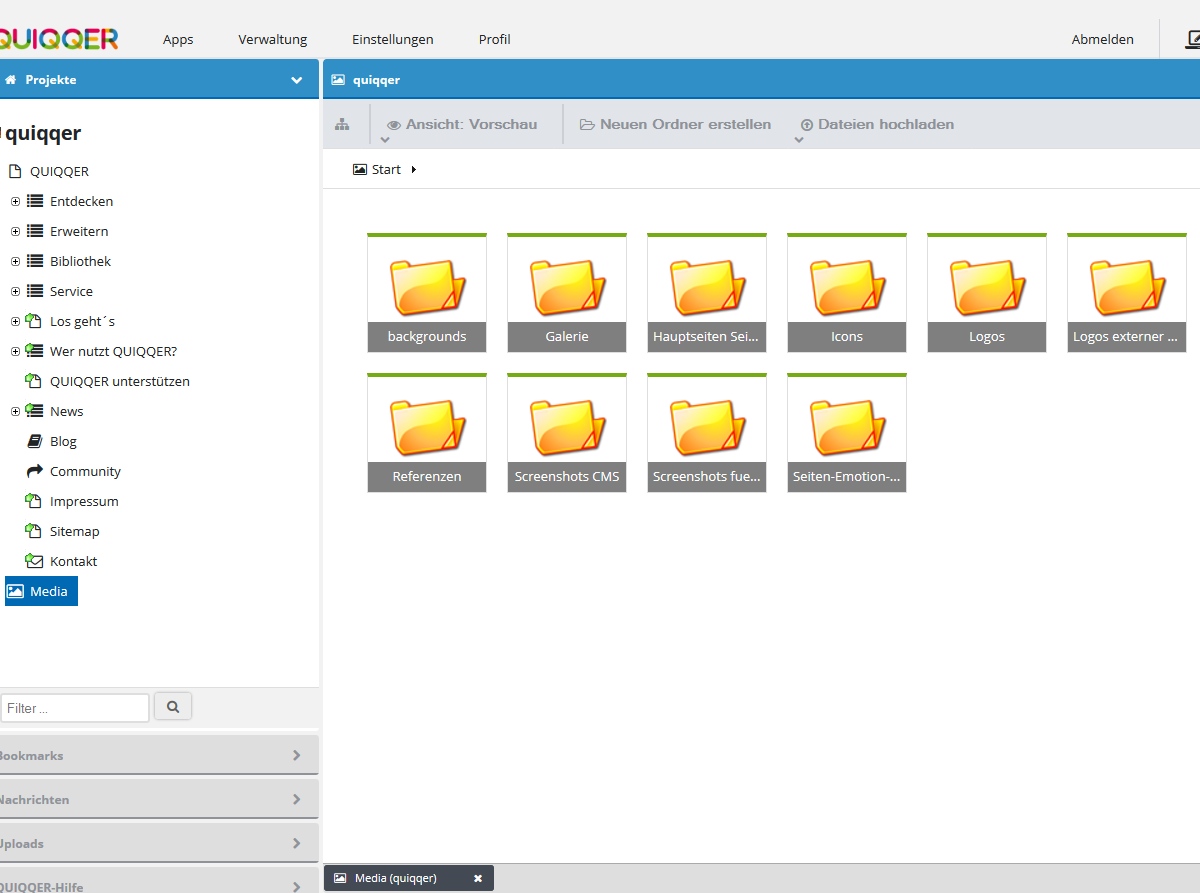Viewport: 1200px width, 893px height.
Task: Open the Screenshots fue... folder
Action: [707, 433]
